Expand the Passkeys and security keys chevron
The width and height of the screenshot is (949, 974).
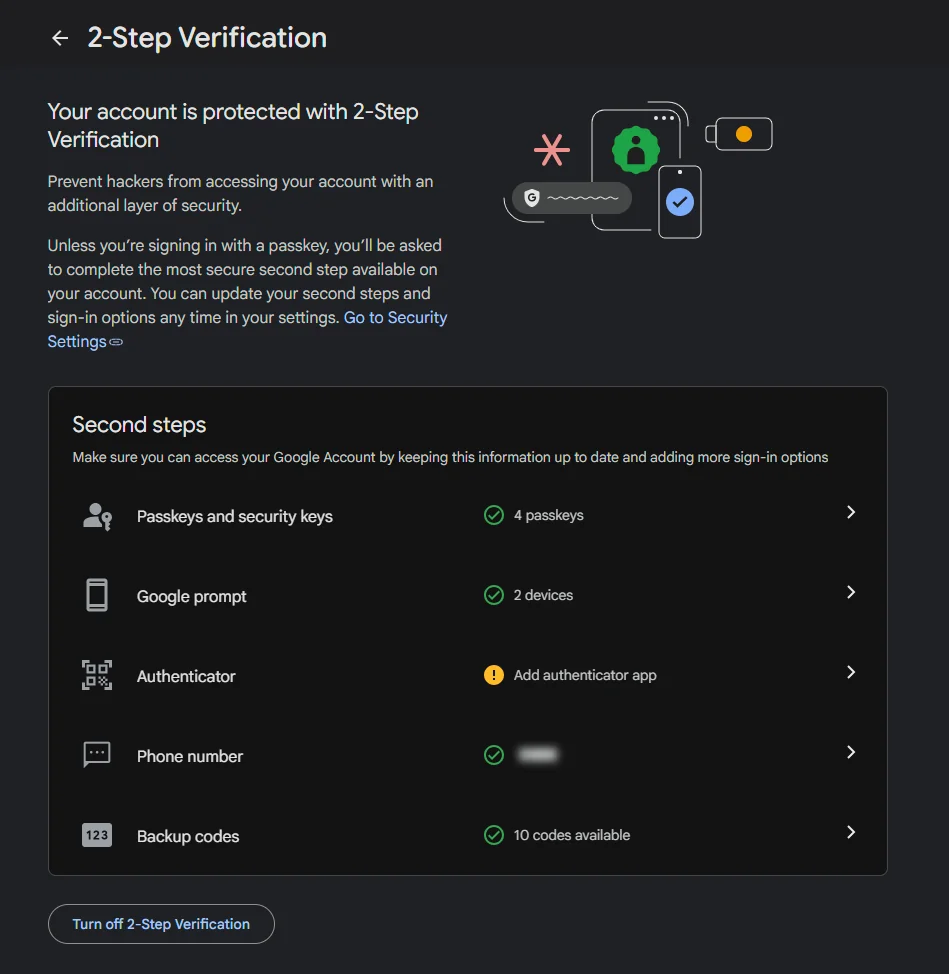tap(851, 512)
